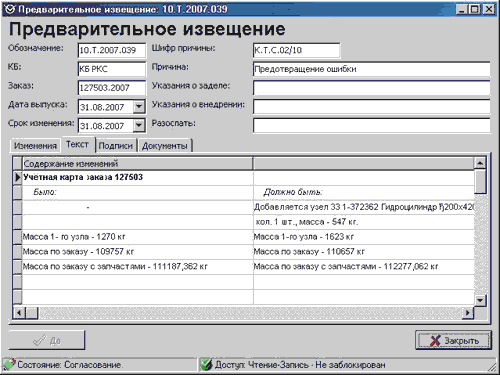
Task: Click the window title bar application icon
Action: (10, 9)
